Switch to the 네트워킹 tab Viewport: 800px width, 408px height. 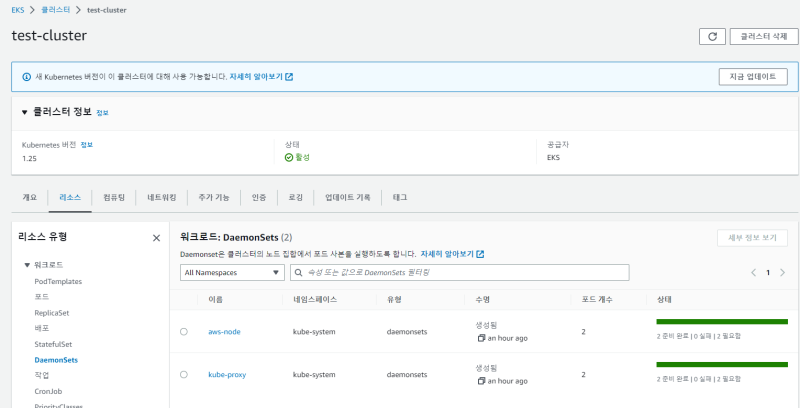coord(161,197)
